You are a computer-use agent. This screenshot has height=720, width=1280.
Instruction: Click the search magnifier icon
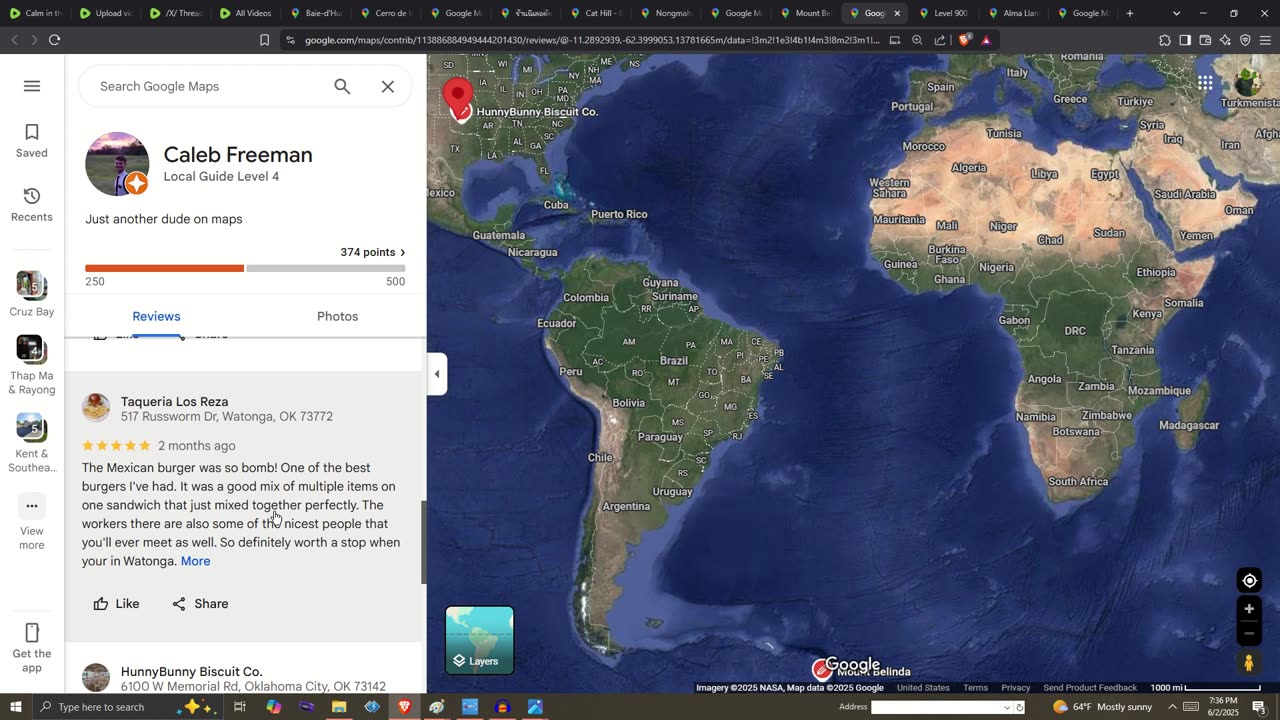[x=342, y=86]
